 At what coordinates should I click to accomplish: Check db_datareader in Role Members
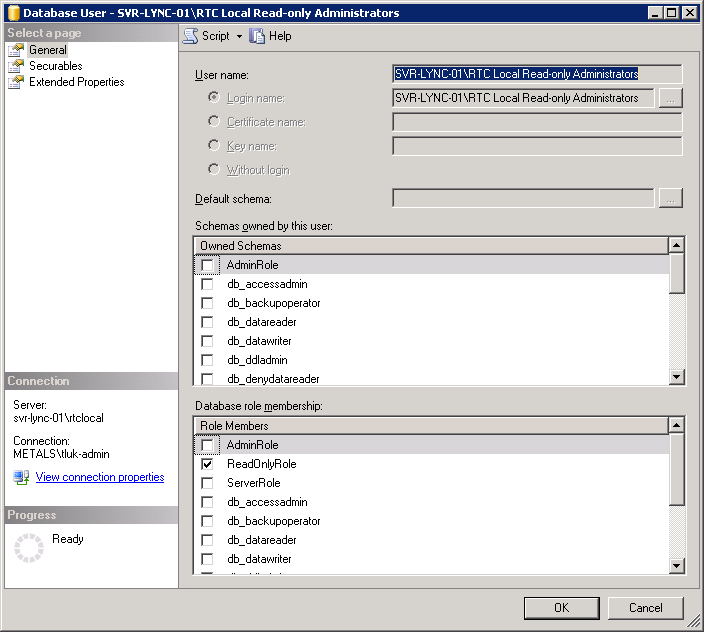tap(207, 540)
